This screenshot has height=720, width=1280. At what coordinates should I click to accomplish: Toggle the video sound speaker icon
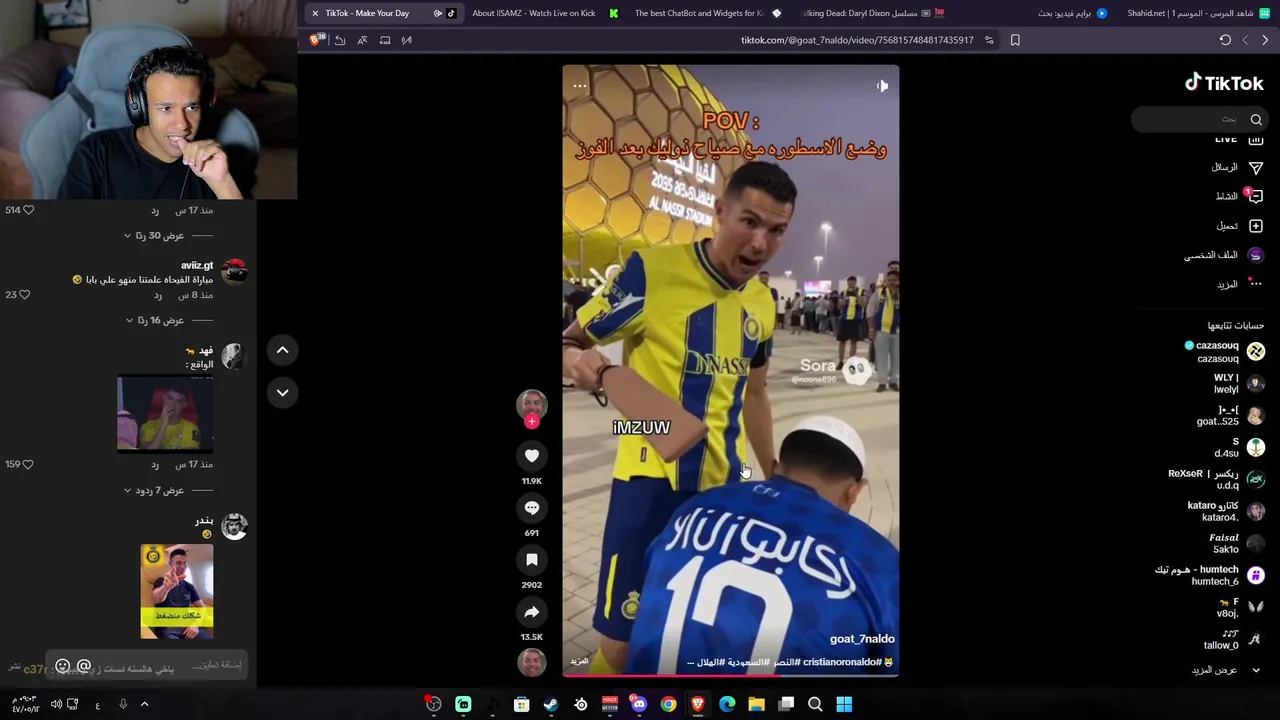tap(882, 86)
